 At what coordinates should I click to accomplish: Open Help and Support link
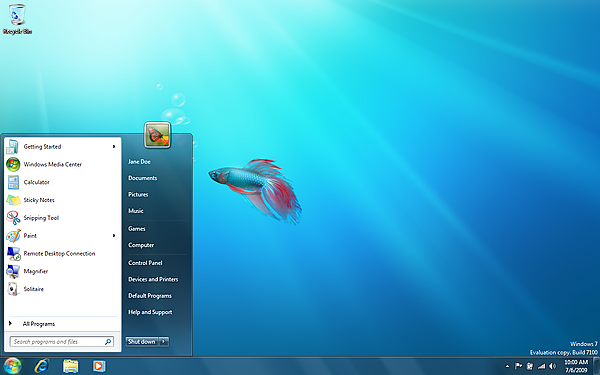pos(150,312)
